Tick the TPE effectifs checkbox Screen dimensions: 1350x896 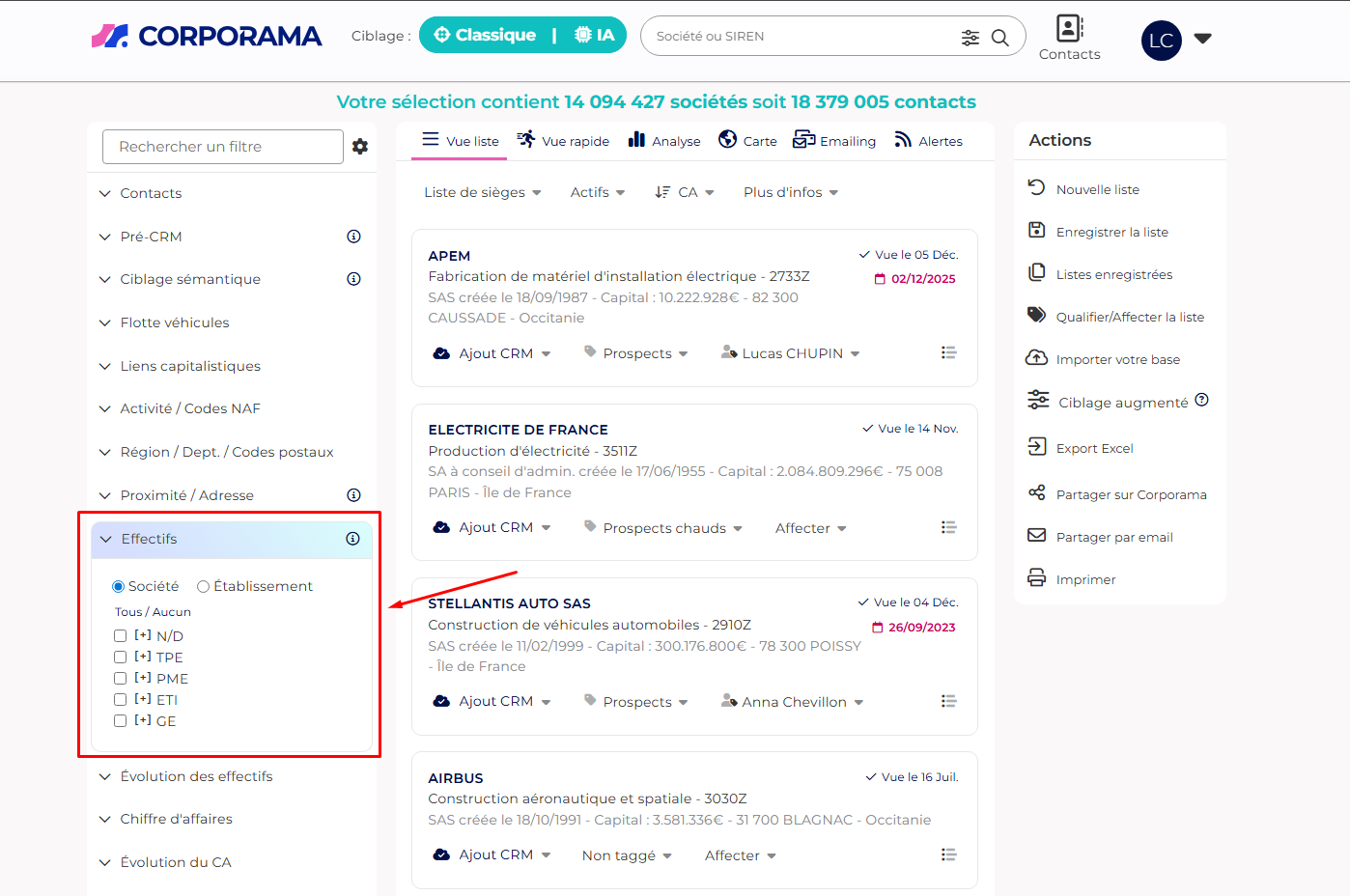coord(121,658)
